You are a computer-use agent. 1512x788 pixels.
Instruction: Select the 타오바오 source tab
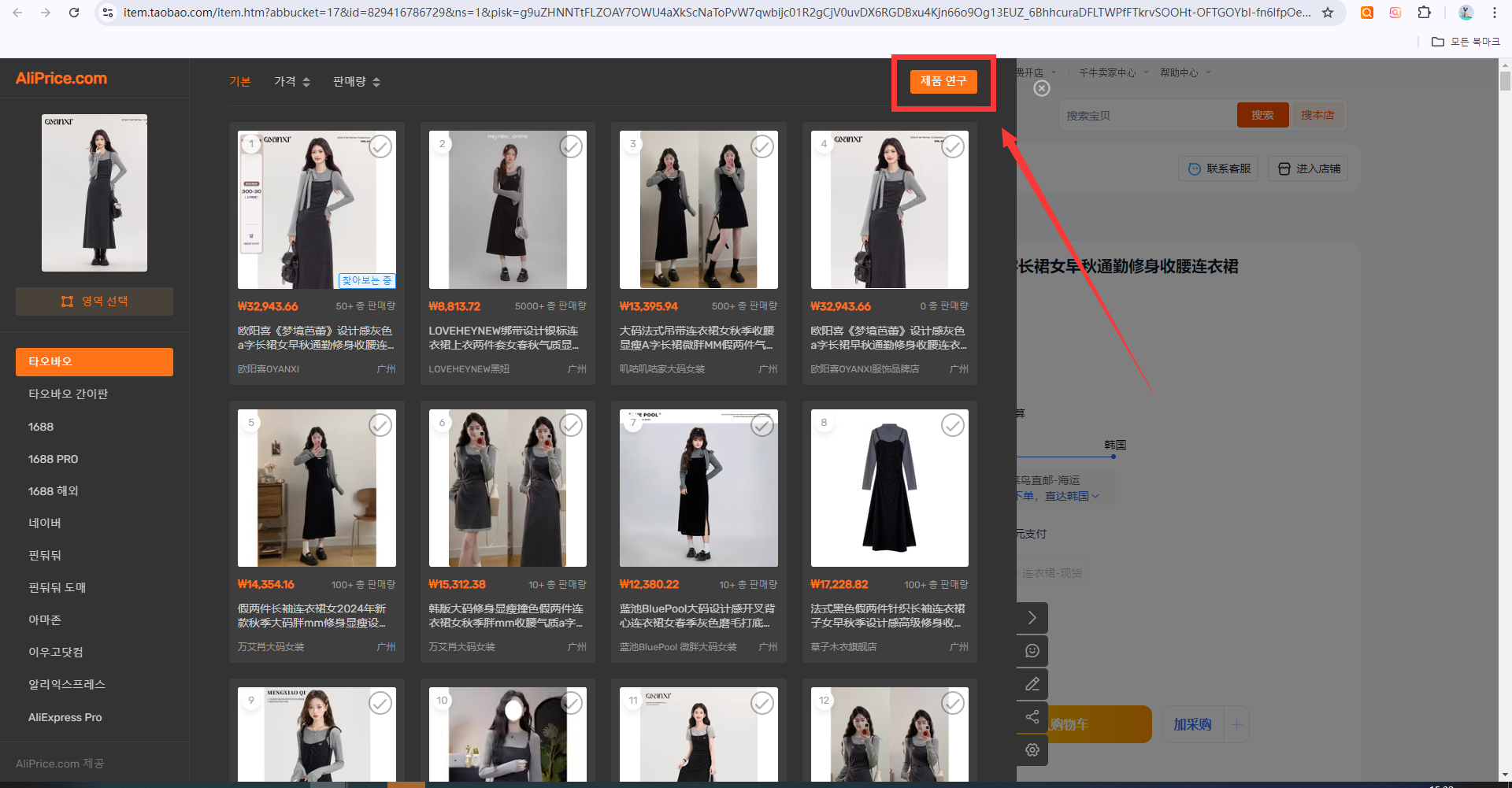[94, 362]
